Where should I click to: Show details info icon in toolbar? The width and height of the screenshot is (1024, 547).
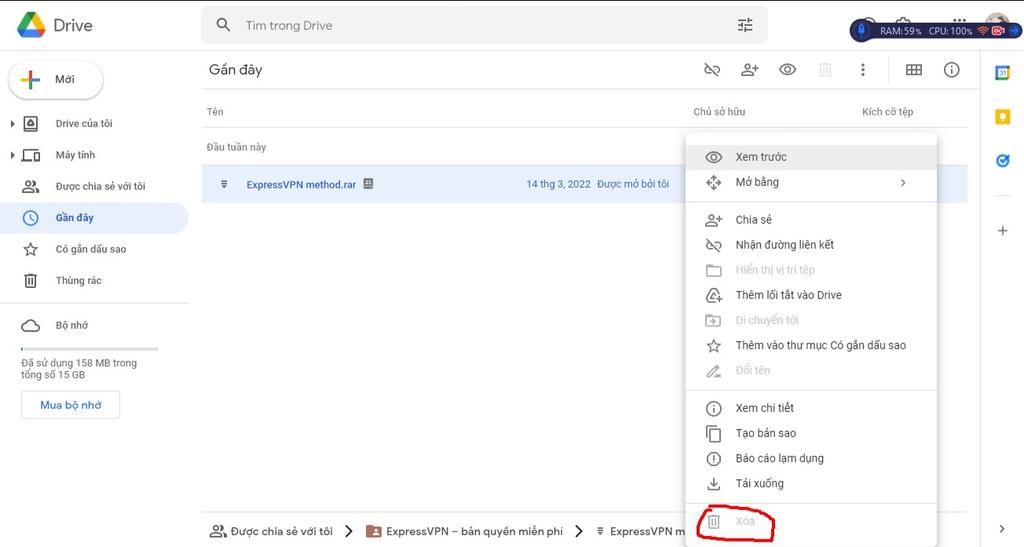(952, 70)
